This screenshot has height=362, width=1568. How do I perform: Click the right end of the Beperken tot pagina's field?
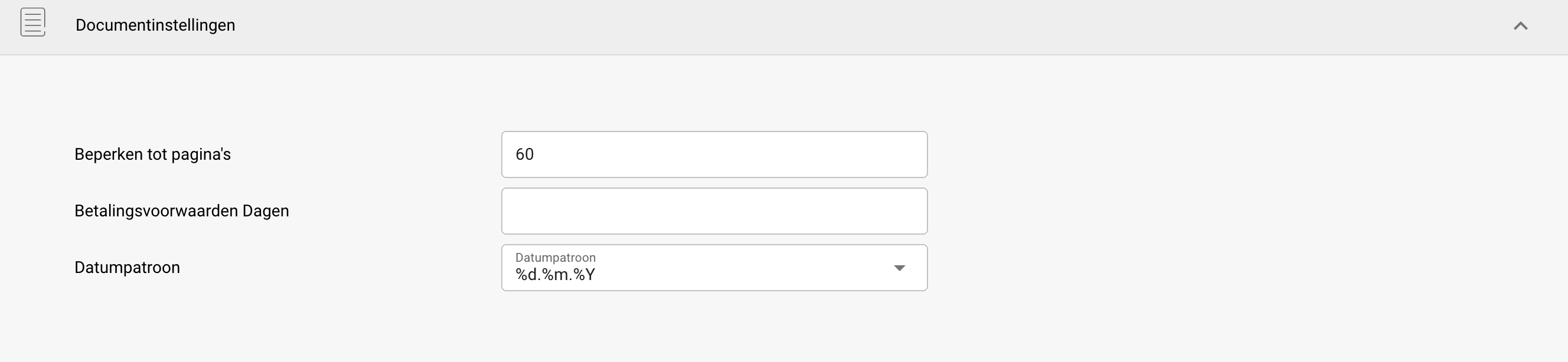pos(901,154)
